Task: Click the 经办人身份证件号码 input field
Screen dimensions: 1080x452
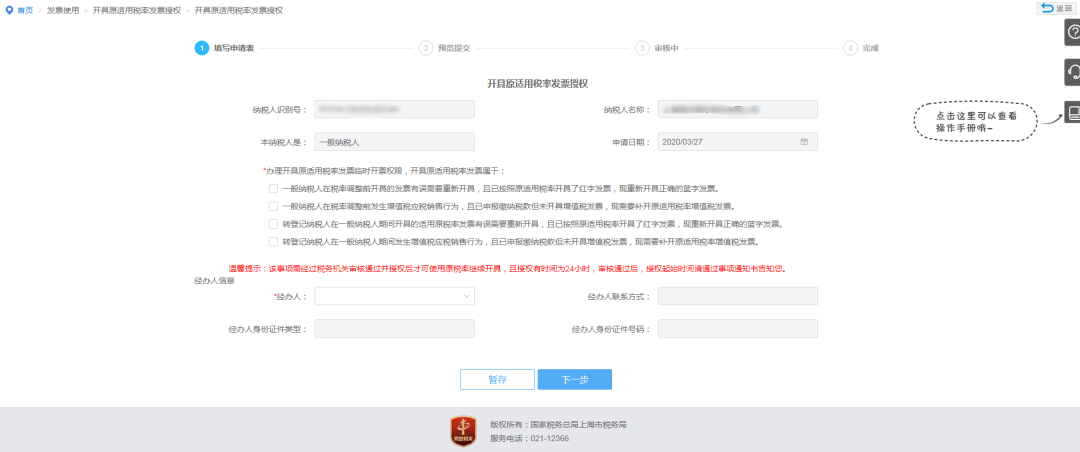Action: point(738,329)
